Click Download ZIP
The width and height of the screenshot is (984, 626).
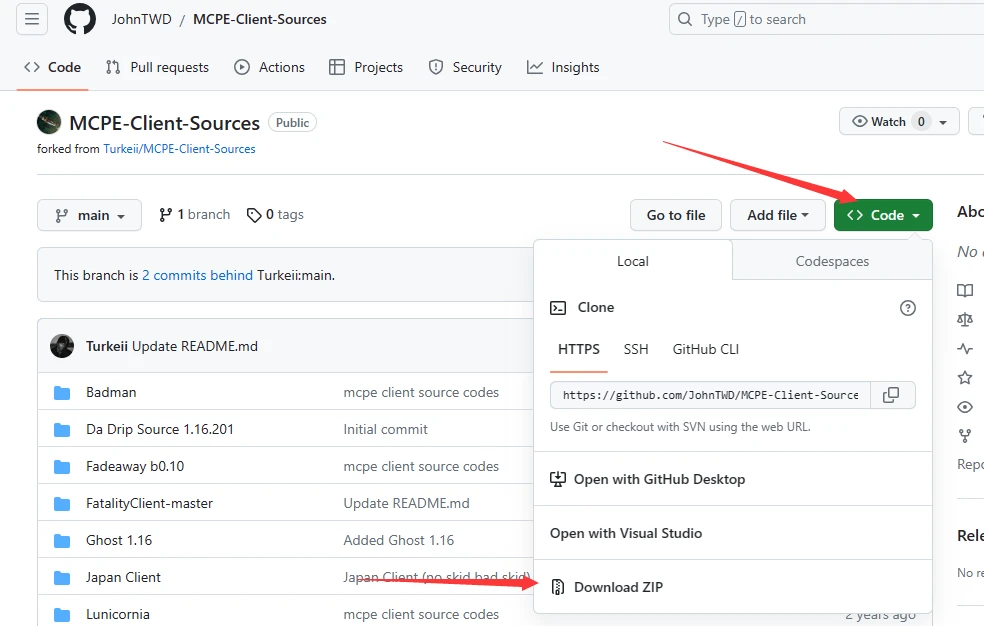click(617, 587)
